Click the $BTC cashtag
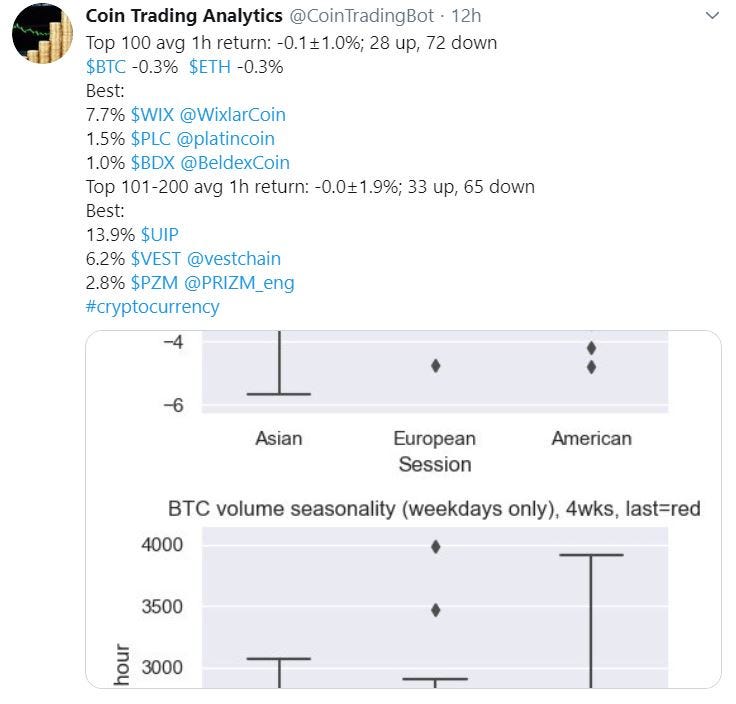 pyautogui.click(x=106, y=67)
